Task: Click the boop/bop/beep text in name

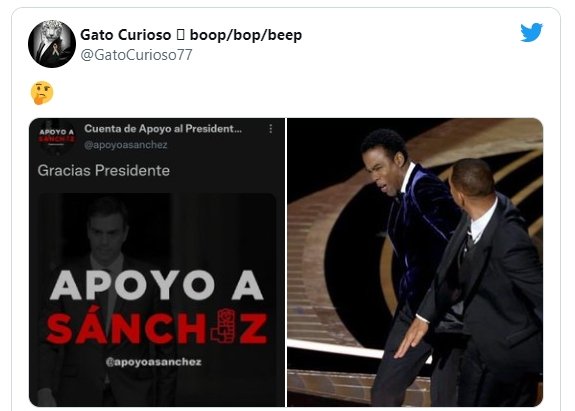Action: click(246, 35)
